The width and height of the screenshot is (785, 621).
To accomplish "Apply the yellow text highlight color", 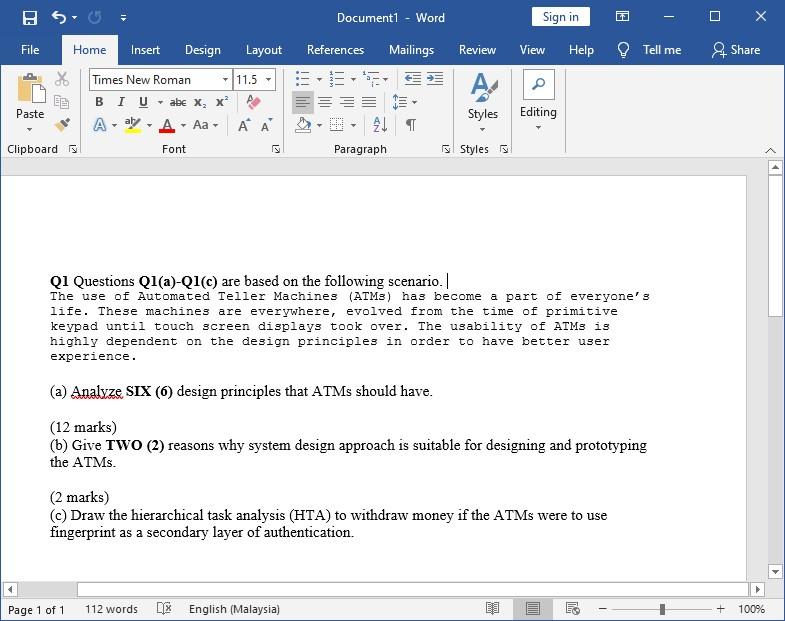I will (x=133, y=125).
